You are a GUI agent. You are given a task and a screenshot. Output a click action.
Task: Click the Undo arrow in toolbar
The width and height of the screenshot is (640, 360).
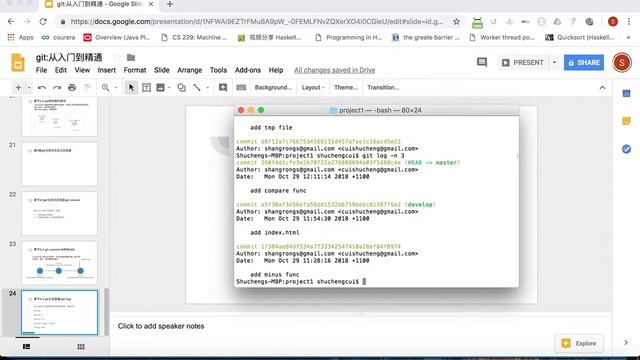click(x=42, y=87)
